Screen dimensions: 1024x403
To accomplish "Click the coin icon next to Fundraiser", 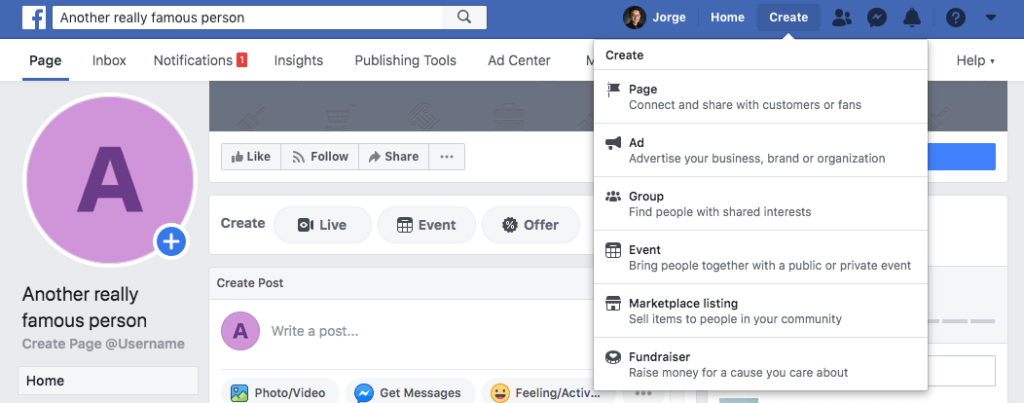I will click(613, 357).
